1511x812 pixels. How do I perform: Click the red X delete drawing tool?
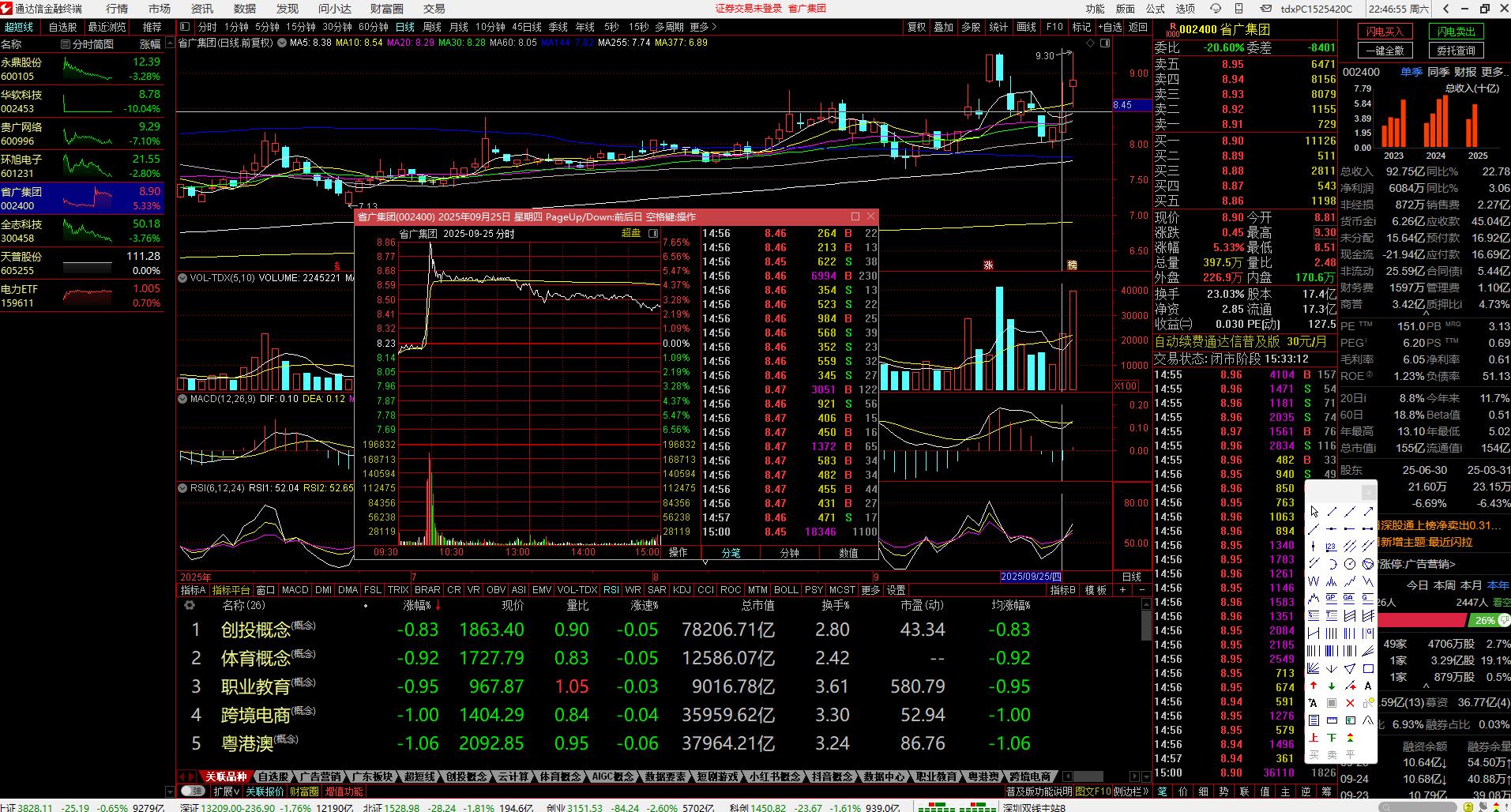point(1350,703)
